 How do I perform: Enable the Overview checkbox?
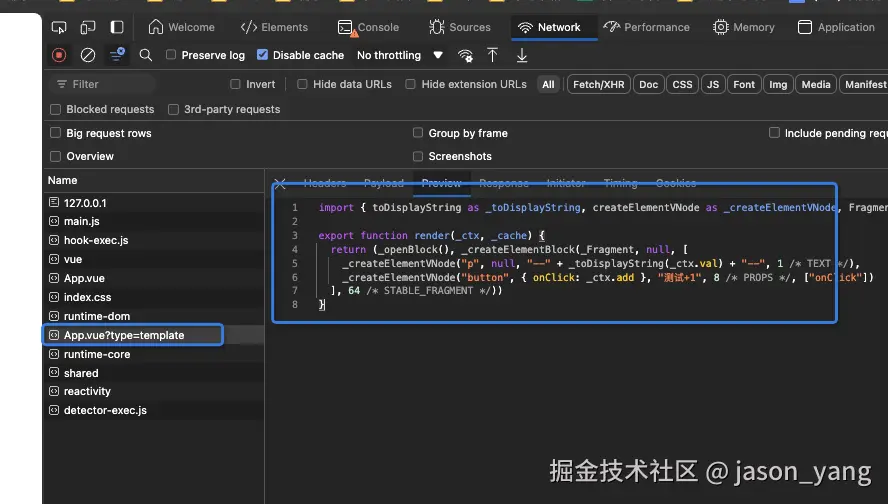[56, 156]
